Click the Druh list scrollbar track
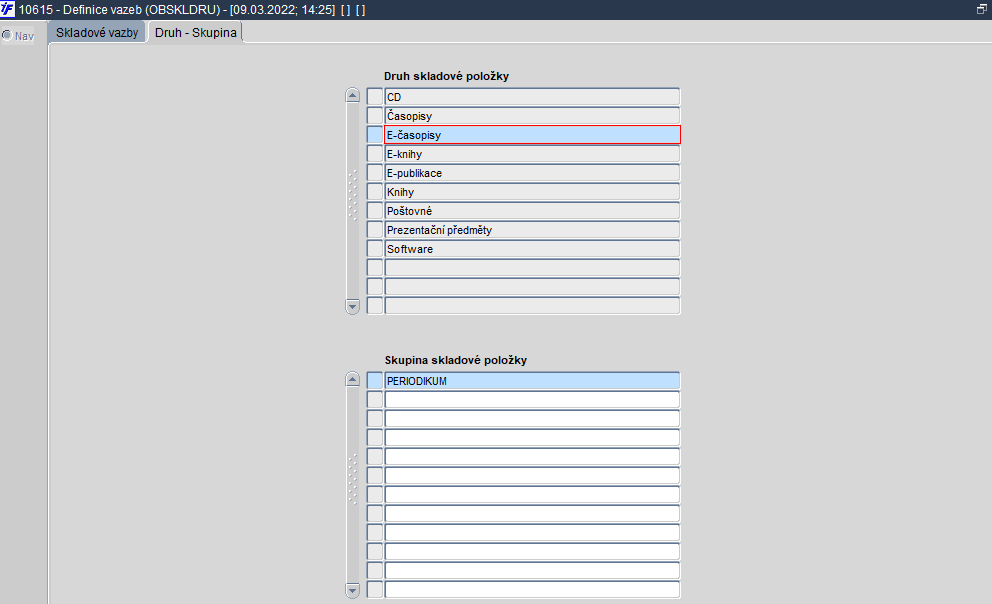992x604 pixels. tap(353, 201)
